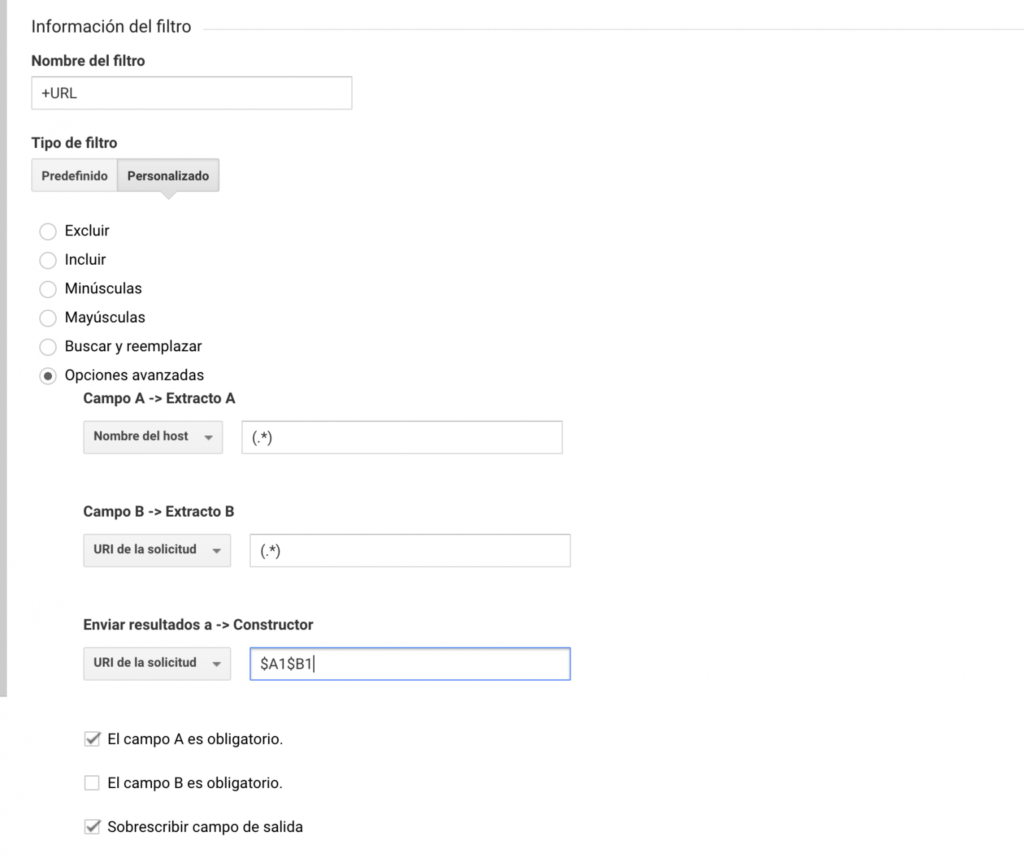Click the Extracto B pattern field
Viewport: 1024px width, 862px height.
409,550
